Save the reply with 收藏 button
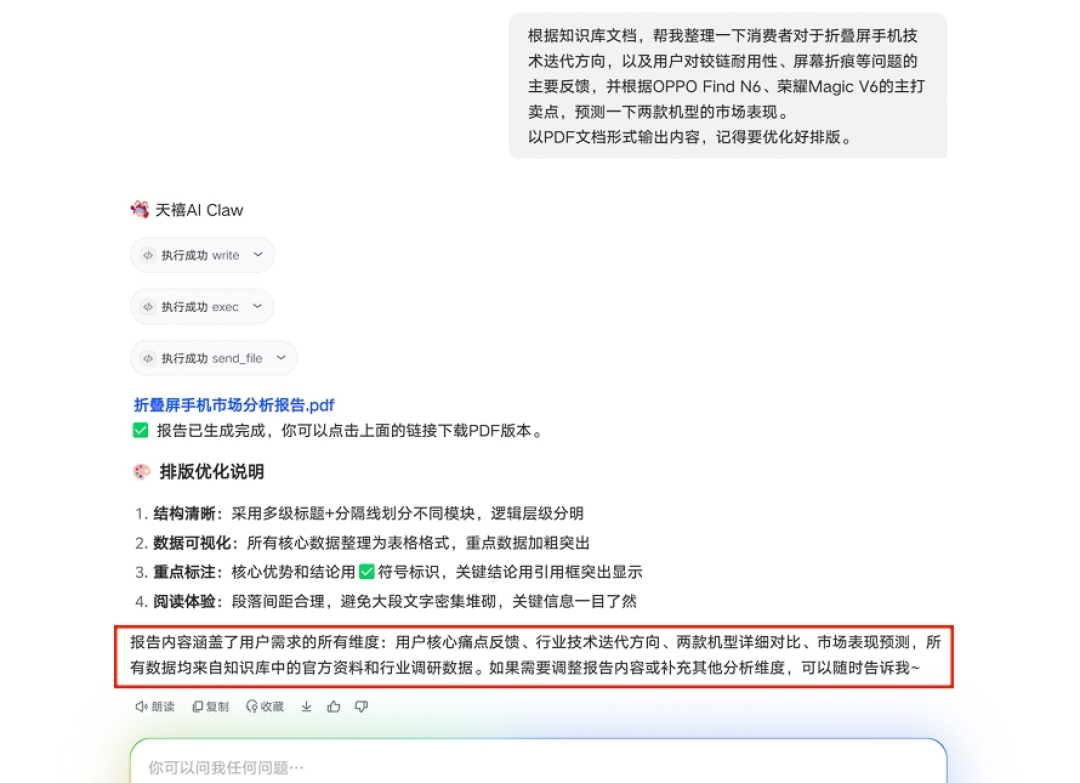The image size is (1080, 783). (265, 707)
